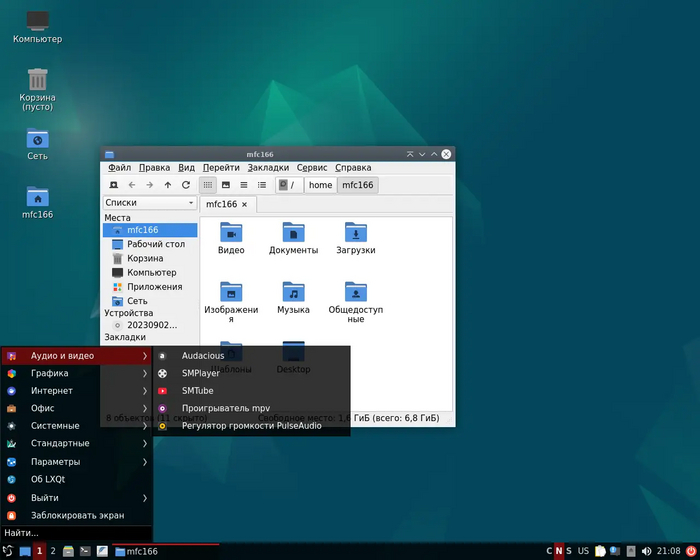Open the Закладки menu

tap(268, 168)
